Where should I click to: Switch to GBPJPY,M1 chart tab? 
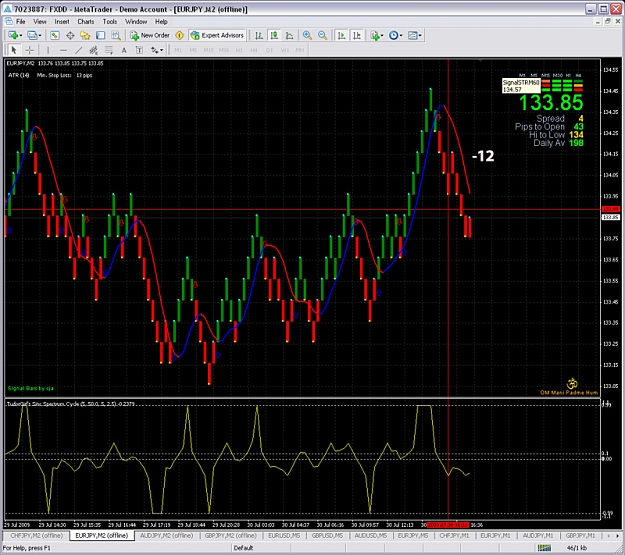[x=580, y=535]
